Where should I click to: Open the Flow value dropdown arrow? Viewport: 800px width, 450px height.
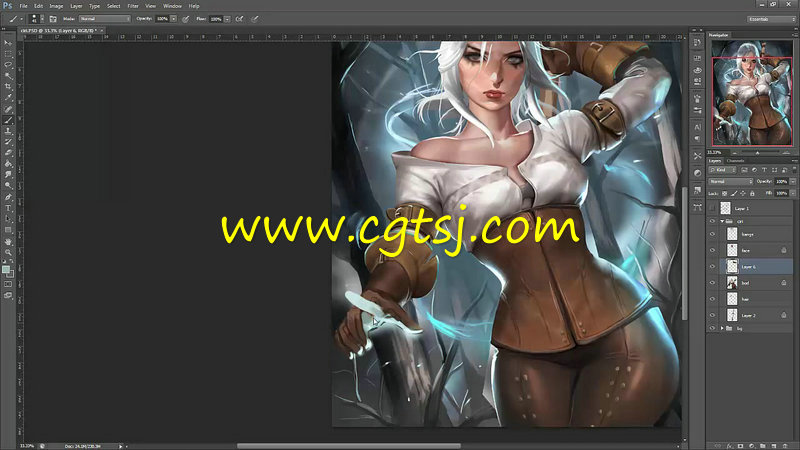click(227, 19)
